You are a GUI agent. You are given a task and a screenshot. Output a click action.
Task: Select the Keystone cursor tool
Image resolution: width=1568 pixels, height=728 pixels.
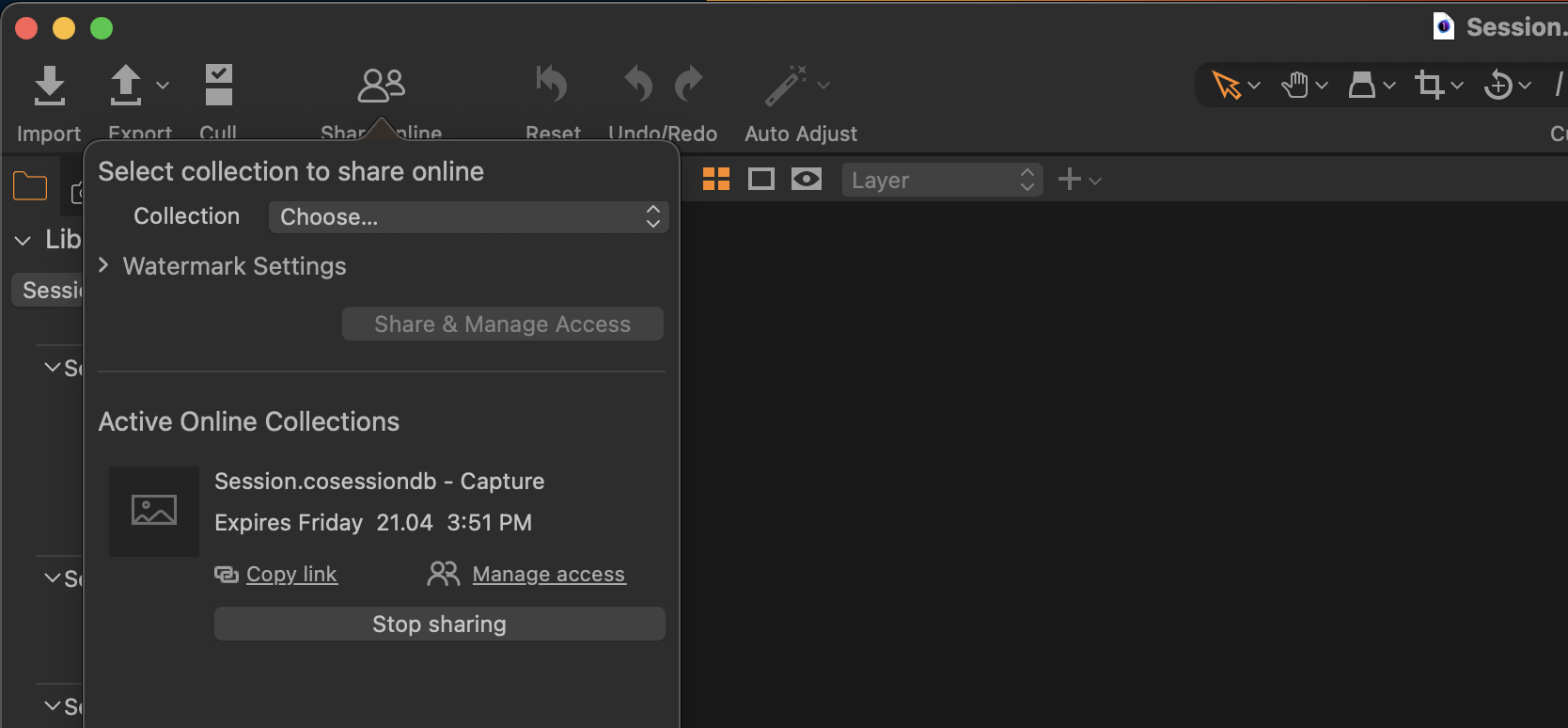pyautogui.click(x=1362, y=85)
